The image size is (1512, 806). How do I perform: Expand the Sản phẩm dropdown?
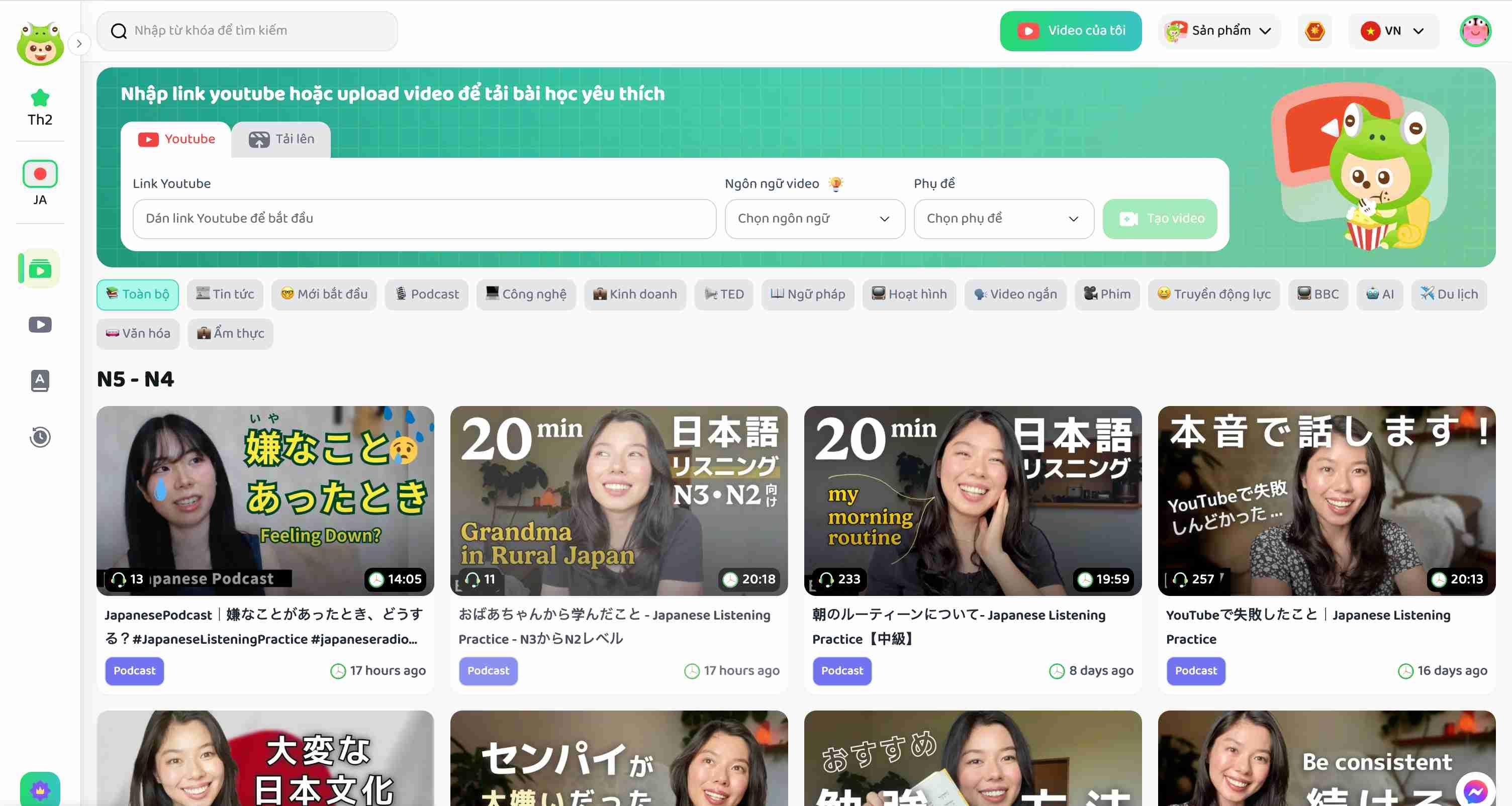[x=1219, y=31]
